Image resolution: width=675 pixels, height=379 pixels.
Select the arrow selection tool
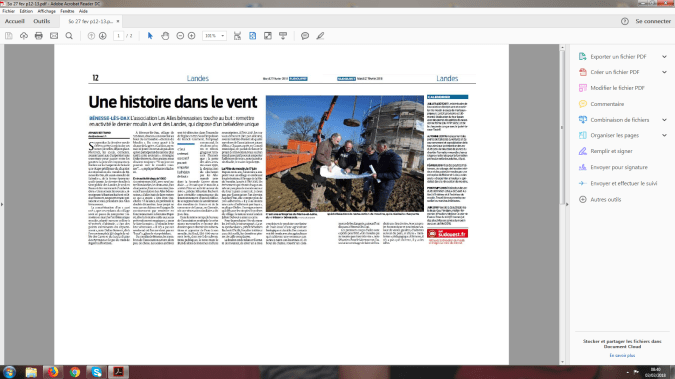point(150,36)
